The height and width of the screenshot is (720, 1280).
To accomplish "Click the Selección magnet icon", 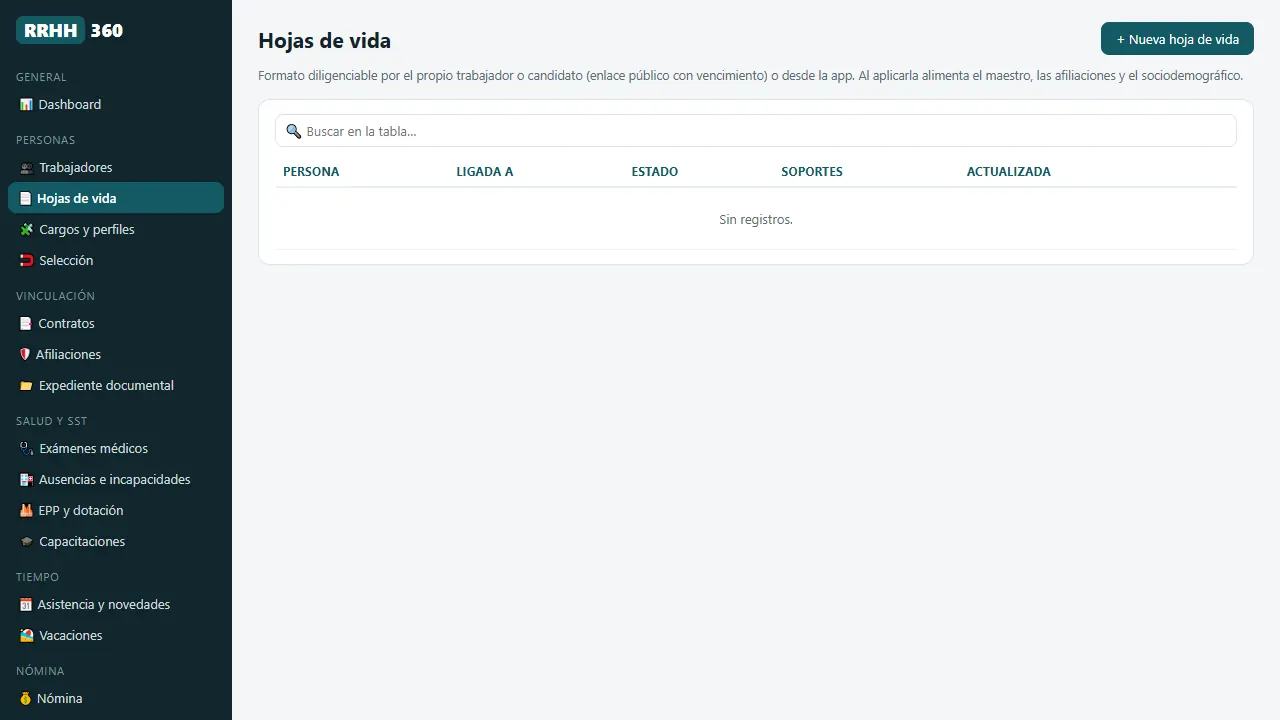I will point(26,260).
